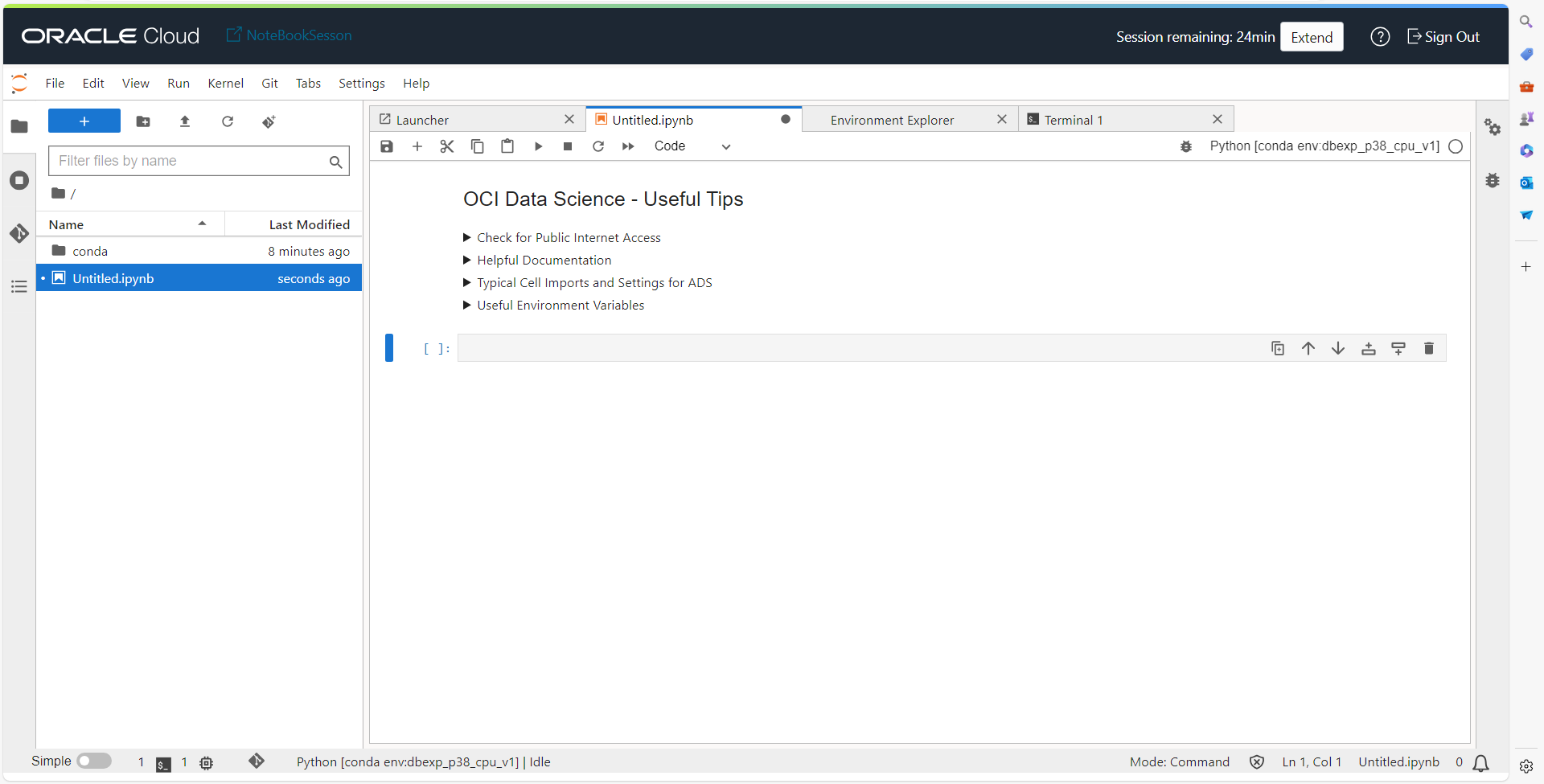The image size is (1544, 784).
Task: Expand Check for Public Internet Access
Action: [x=562, y=238]
